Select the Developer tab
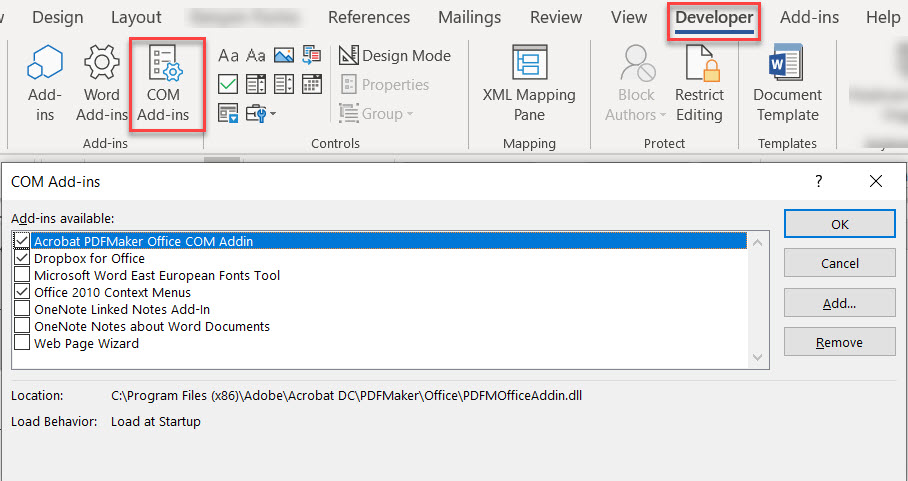This screenshot has width=908, height=481. coord(714,18)
